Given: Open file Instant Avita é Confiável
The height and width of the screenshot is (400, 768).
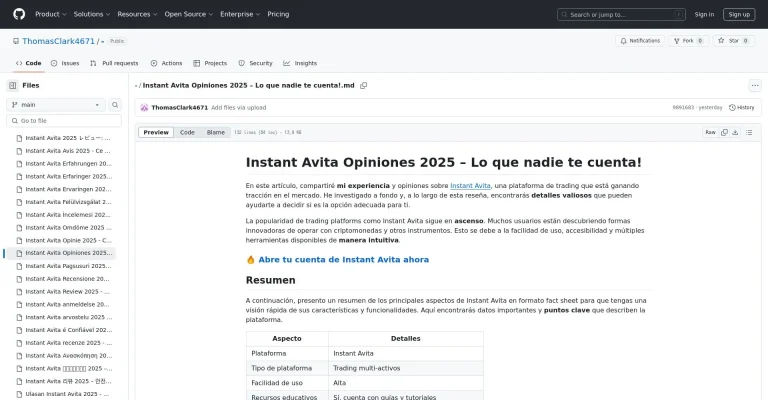Looking at the screenshot, I should point(68,330).
